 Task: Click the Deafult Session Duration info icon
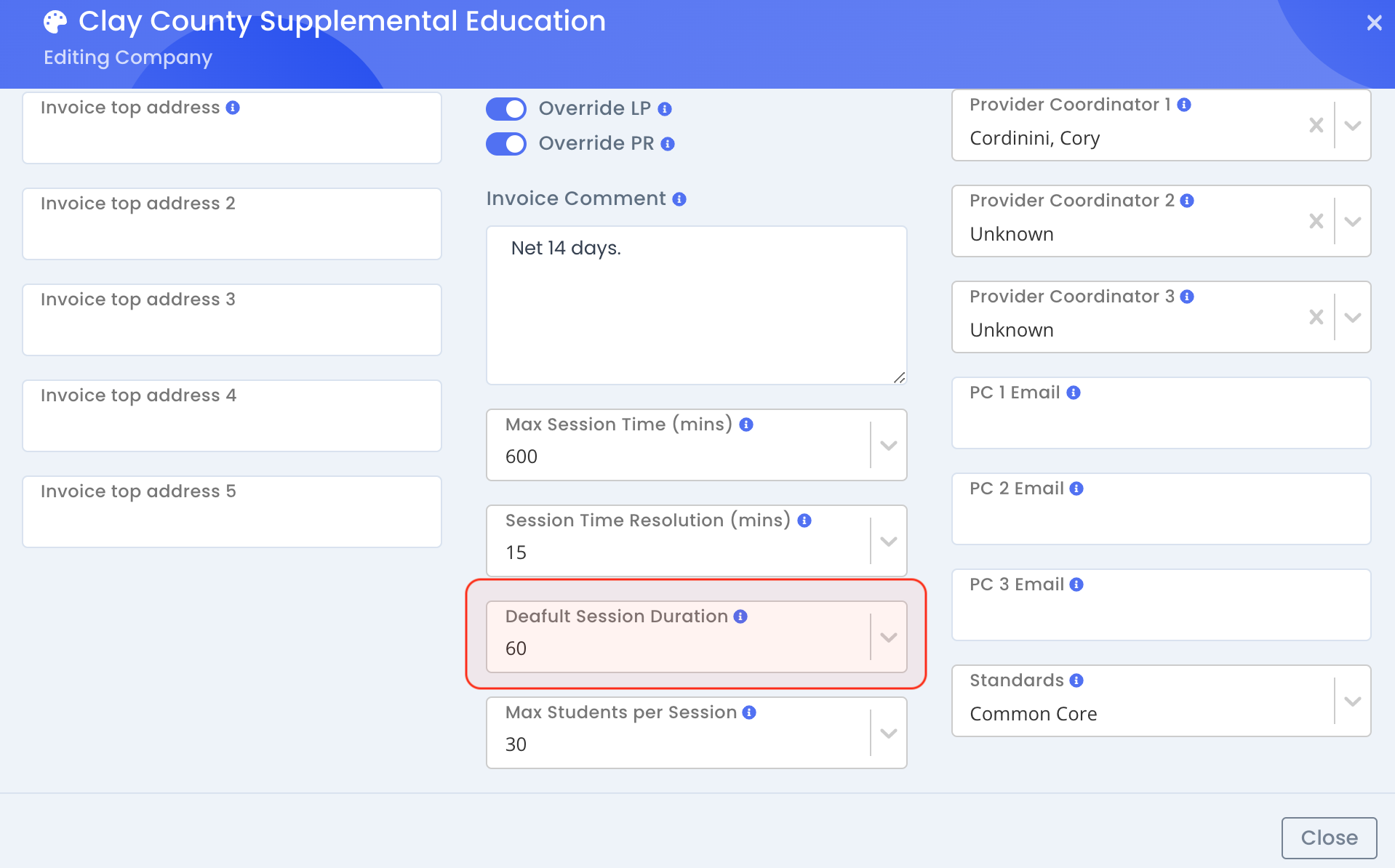click(x=740, y=616)
